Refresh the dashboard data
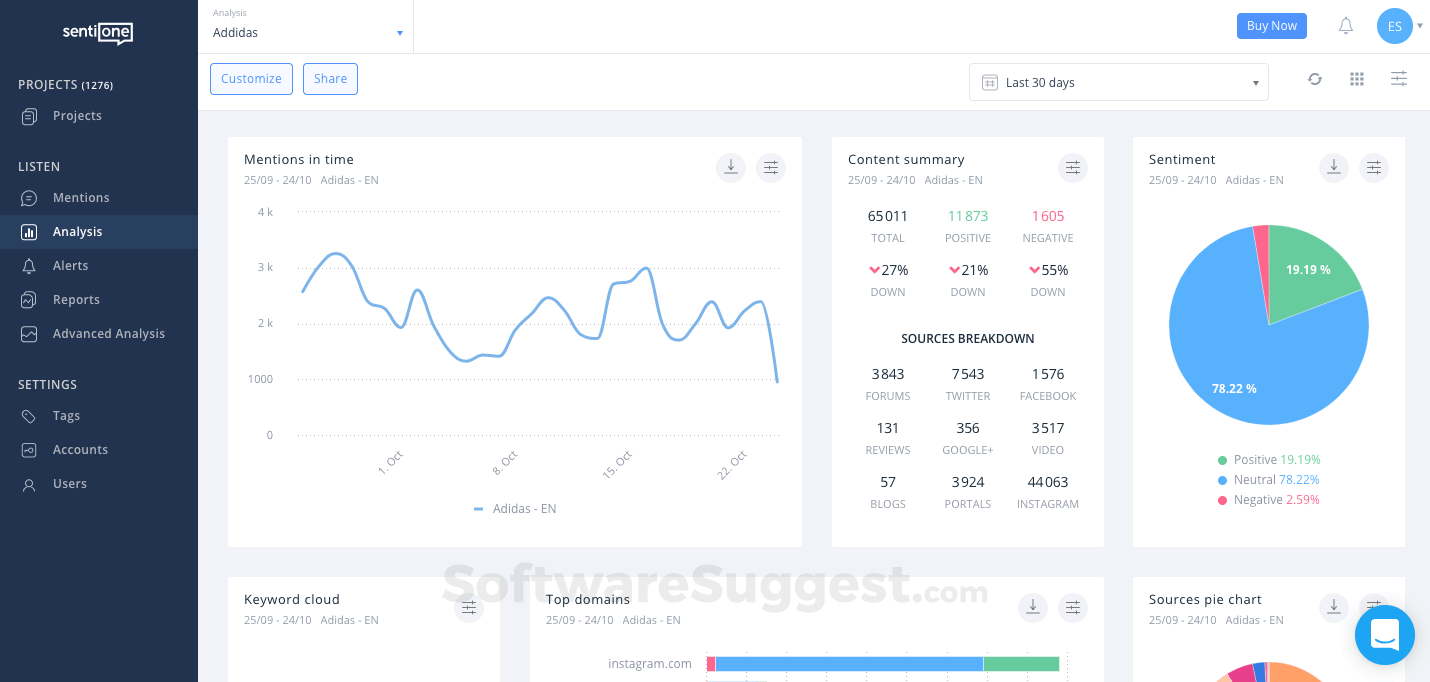1430x682 pixels. pos(1315,79)
